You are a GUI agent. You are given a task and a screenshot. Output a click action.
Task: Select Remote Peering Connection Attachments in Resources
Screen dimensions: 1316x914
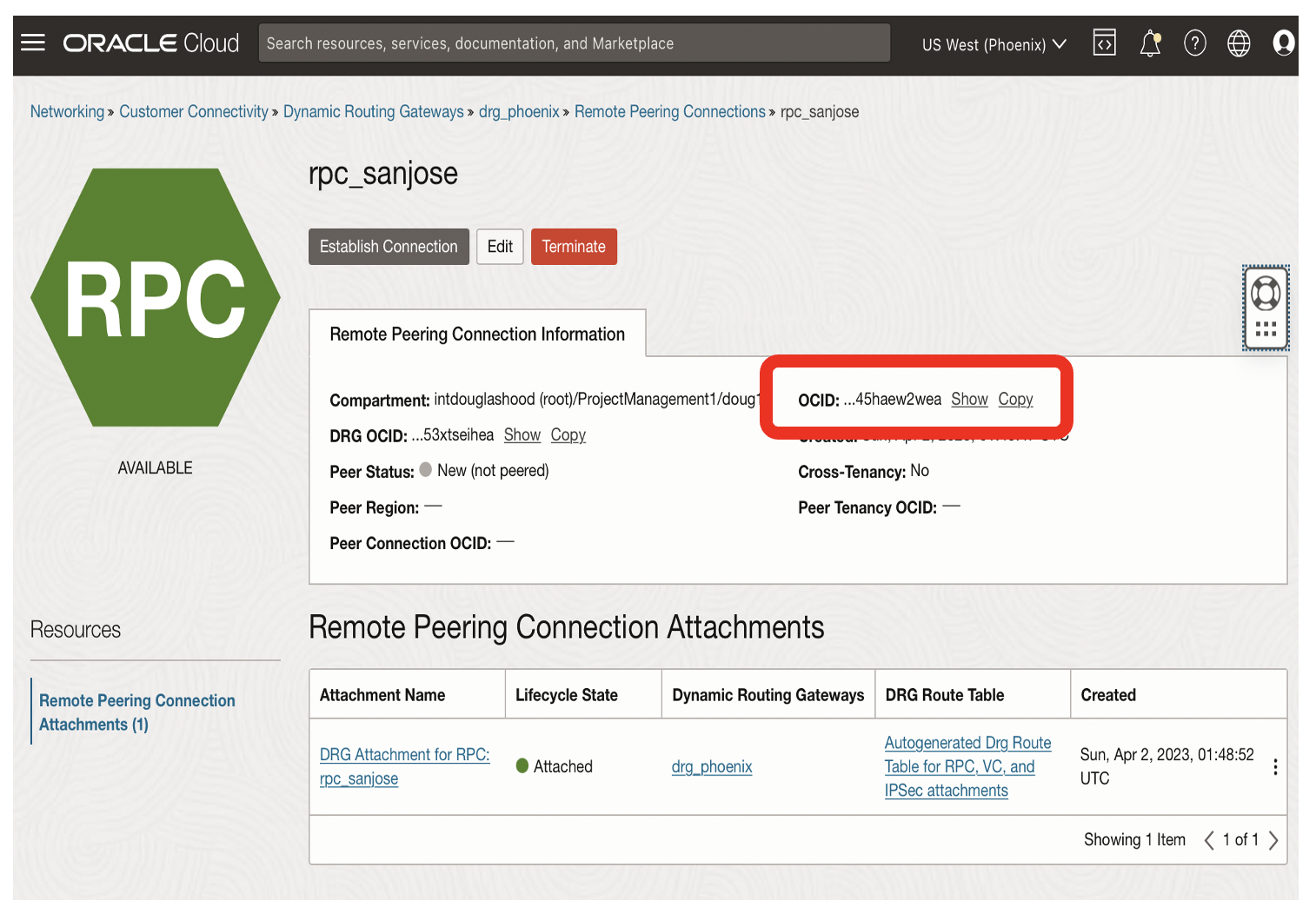136,712
